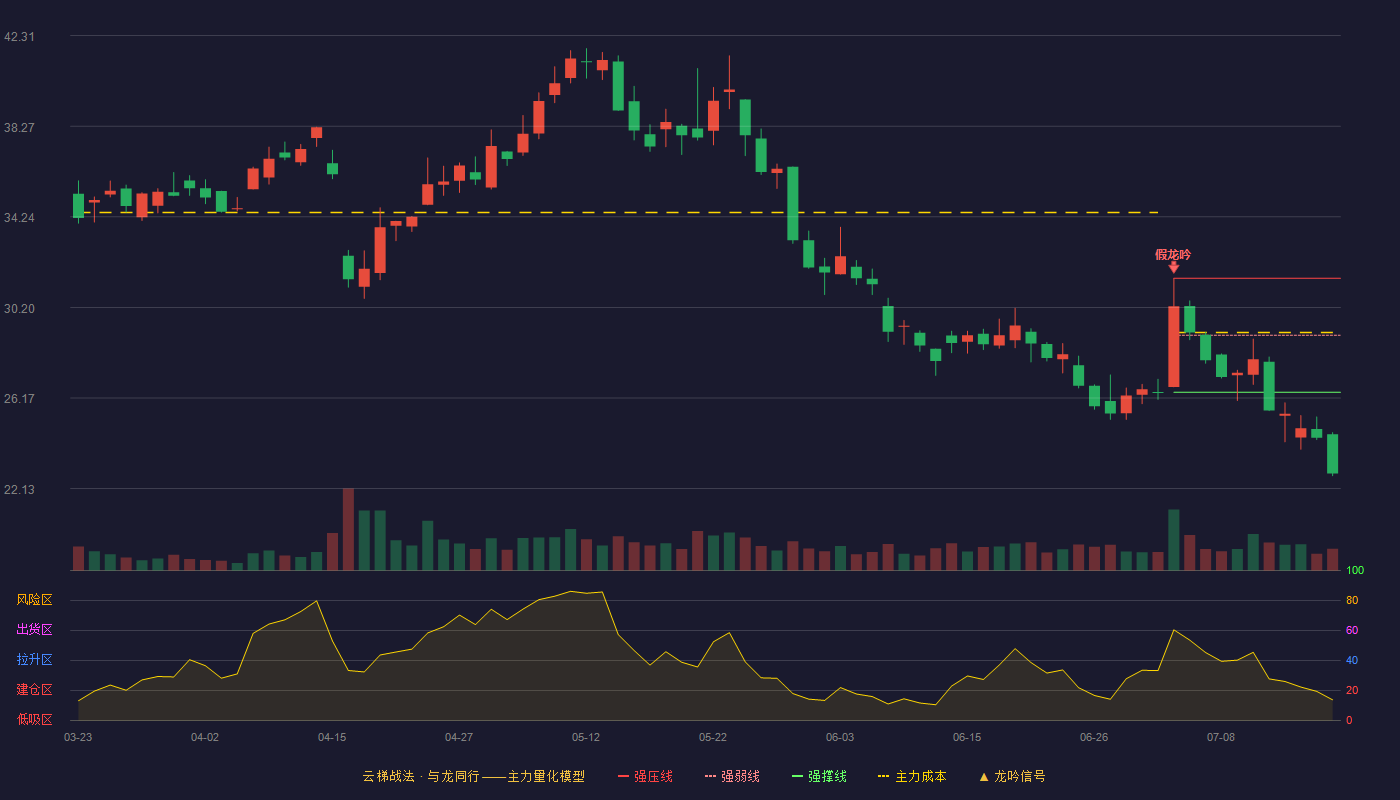The height and width of the screenshot is (800, 1400).
Task: Click the 03-23 date label
Action: point(78,737)
